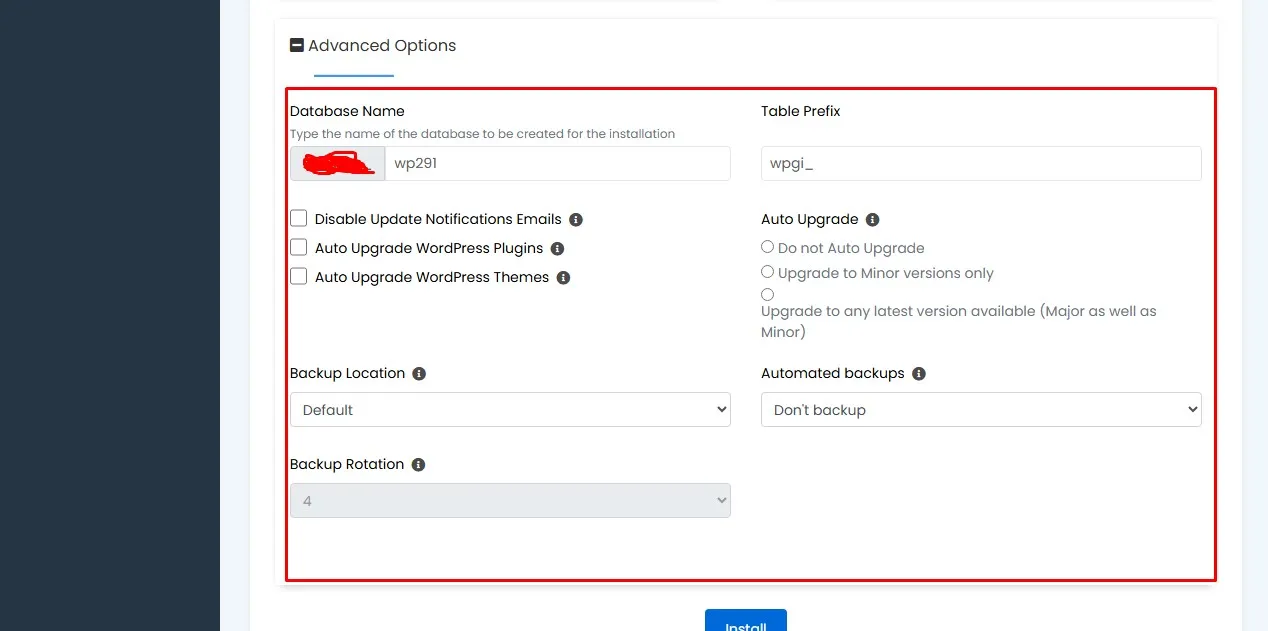Click the info icon beside Auto Upgrade WordPress Plugins
1268x631 pixels.
point(557,248)
